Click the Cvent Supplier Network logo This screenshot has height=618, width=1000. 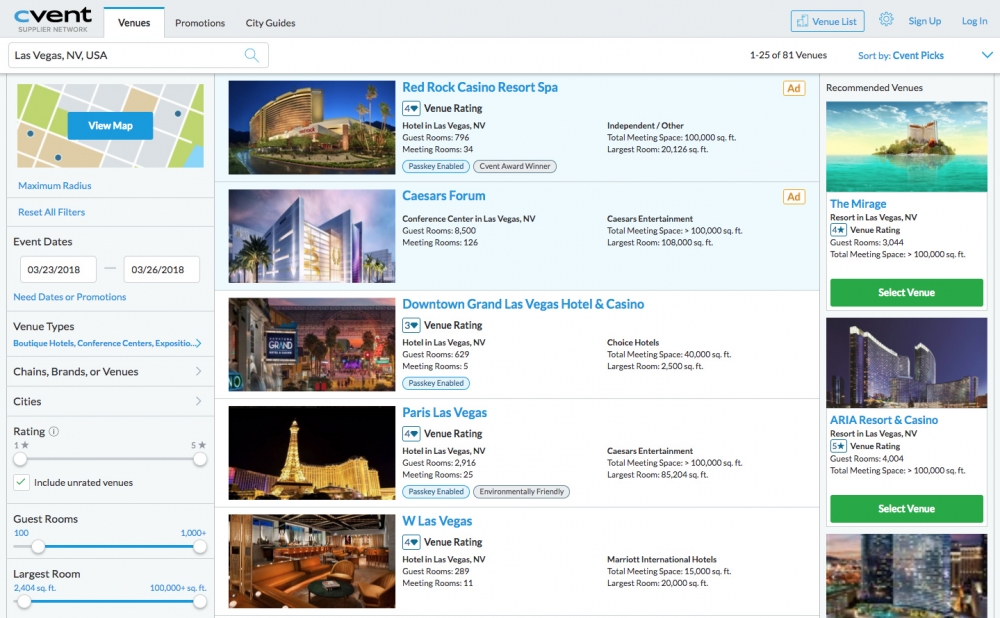click(53, 19)
